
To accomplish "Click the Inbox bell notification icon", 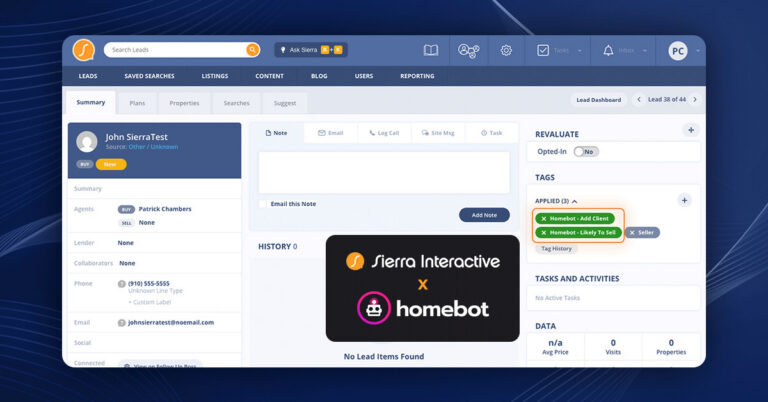I will (608, 50).
